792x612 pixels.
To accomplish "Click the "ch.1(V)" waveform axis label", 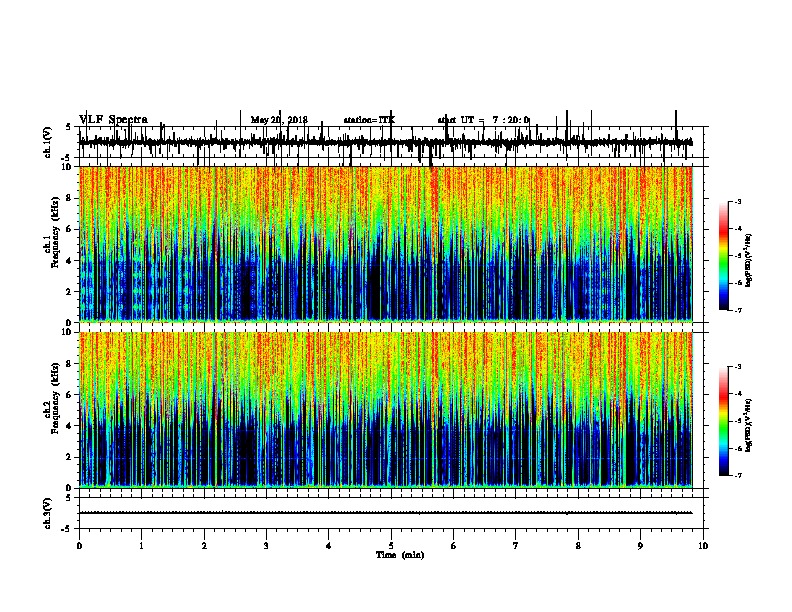I will pyautogui.click(x=48, y=142).
